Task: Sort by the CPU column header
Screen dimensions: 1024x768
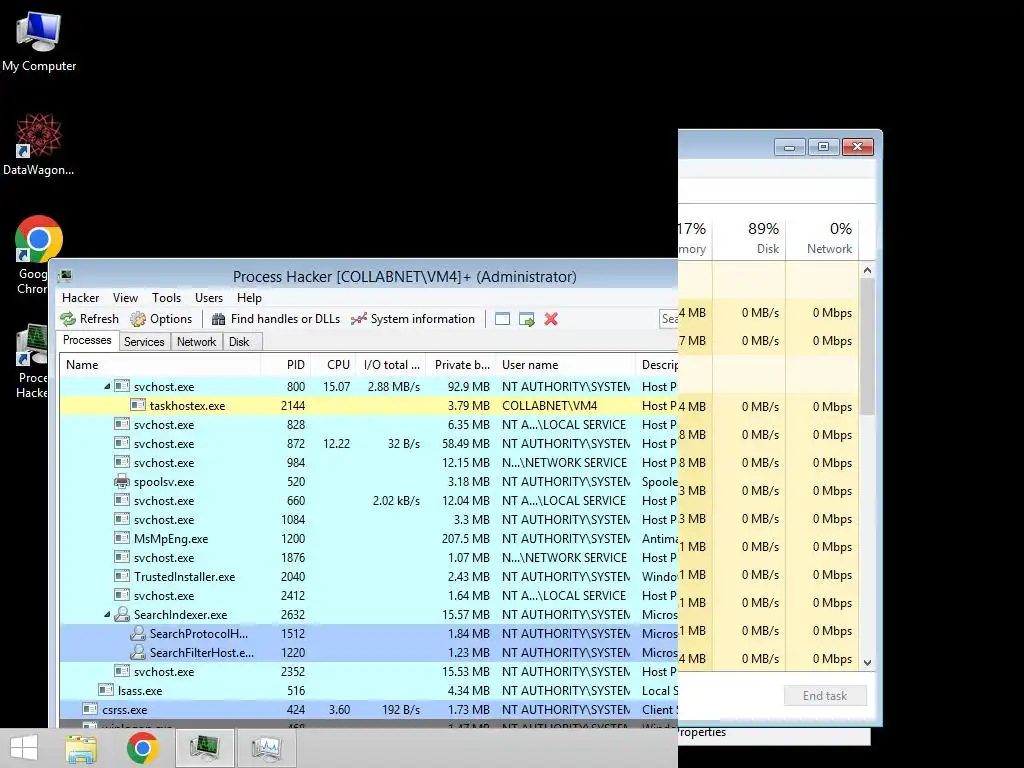Action: (x=332, y=365)
